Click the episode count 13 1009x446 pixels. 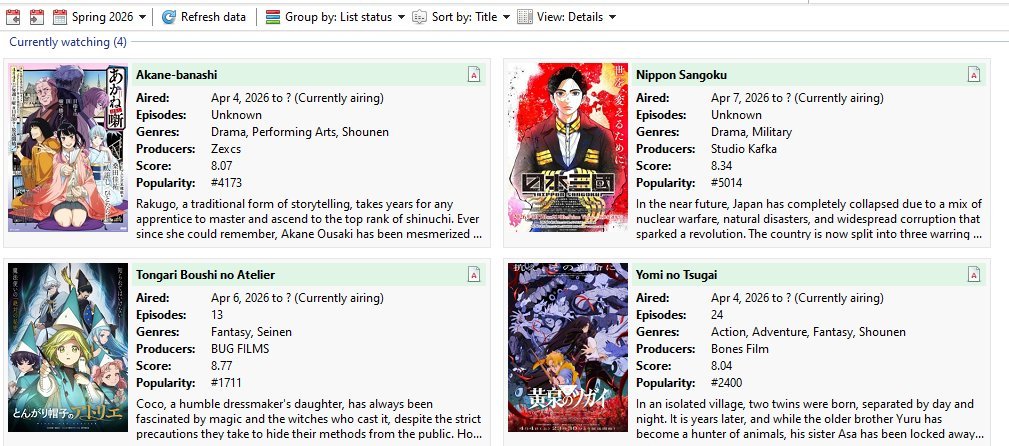217,315
